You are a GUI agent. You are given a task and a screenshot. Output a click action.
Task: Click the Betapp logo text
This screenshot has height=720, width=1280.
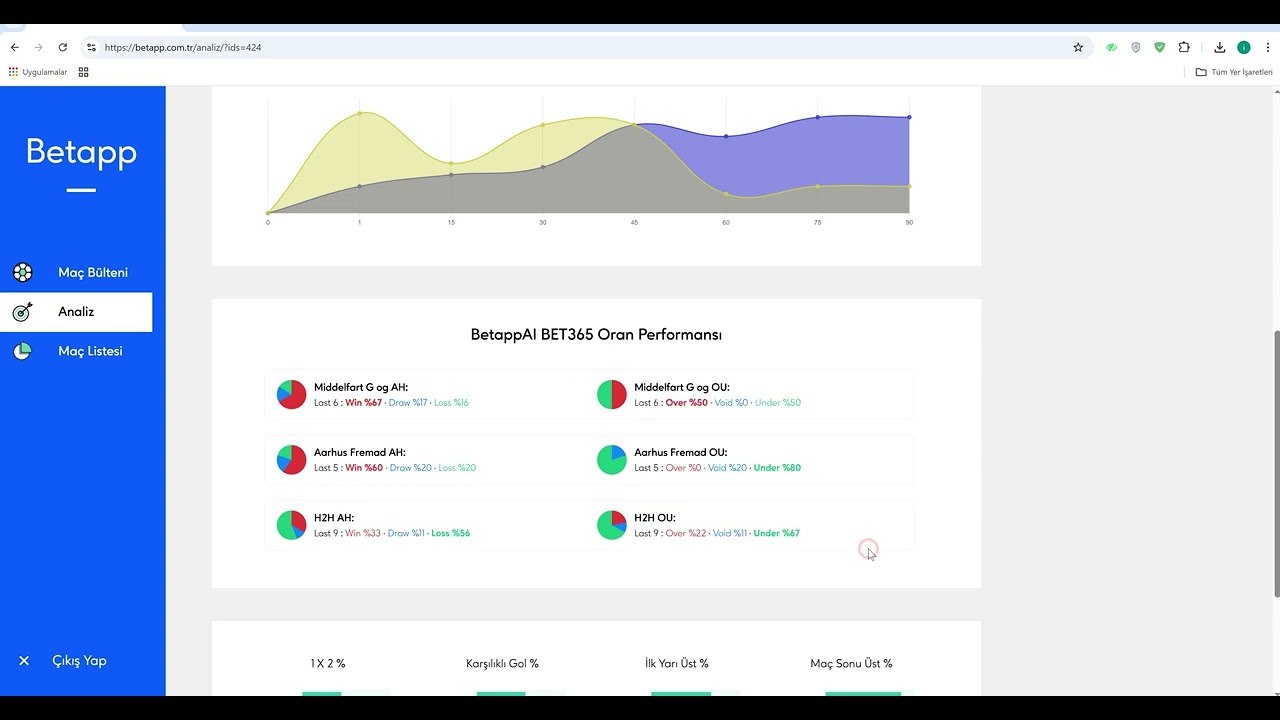81,152
